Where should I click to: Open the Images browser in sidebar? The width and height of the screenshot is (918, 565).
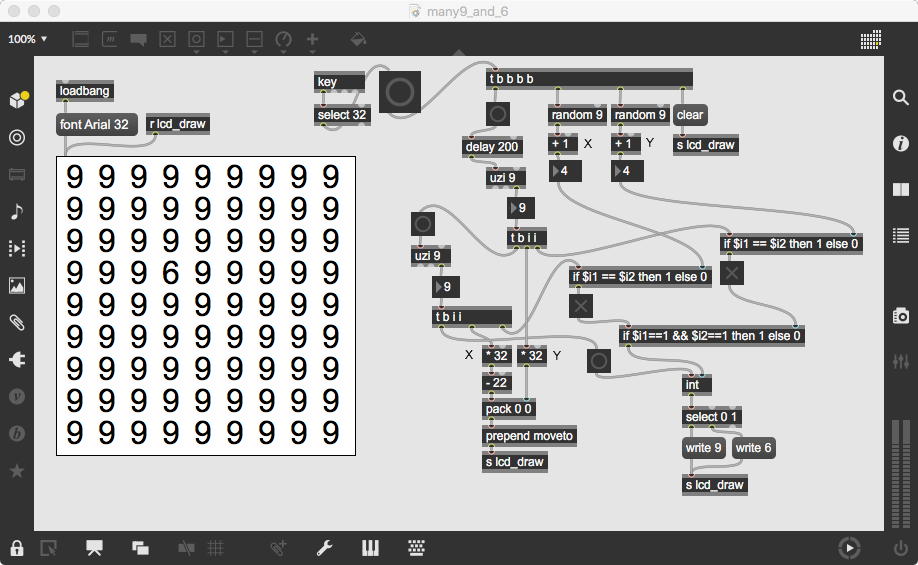(17, 286)
